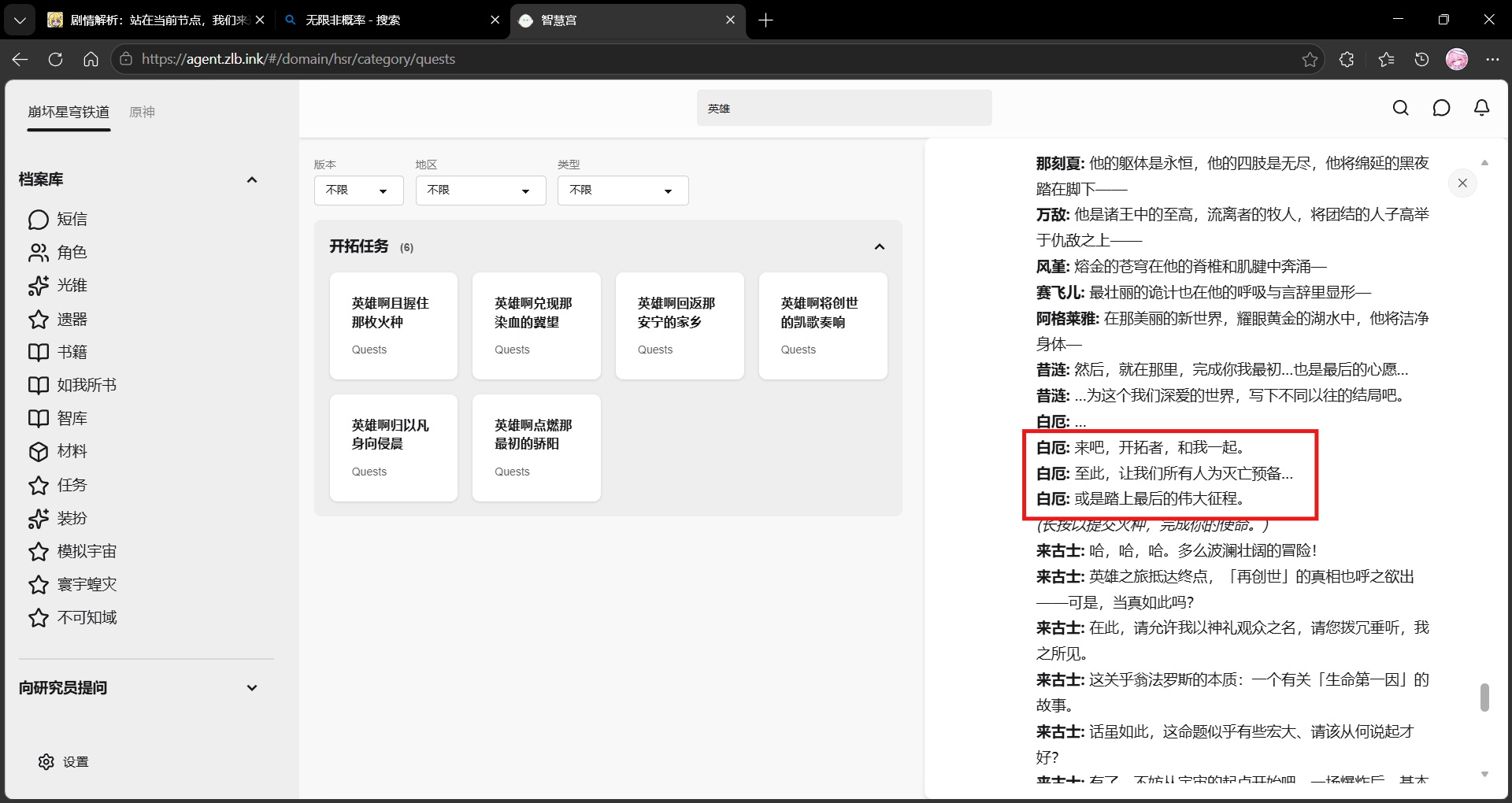Select the 智慧宫 browser tab
Screen dimensions: 1512x803
point(627,20)
